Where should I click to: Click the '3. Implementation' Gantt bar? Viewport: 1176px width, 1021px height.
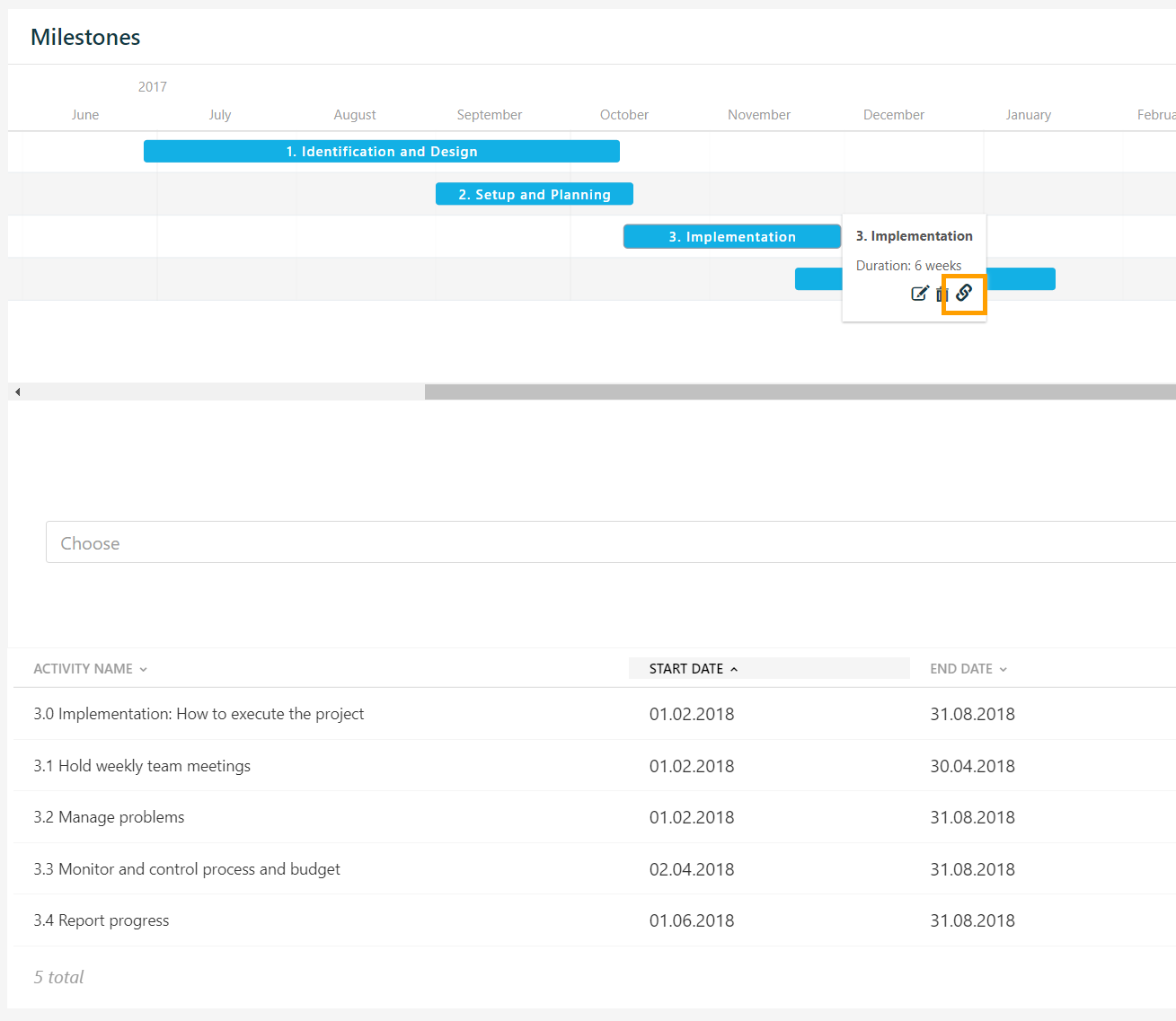coord(731,237)
